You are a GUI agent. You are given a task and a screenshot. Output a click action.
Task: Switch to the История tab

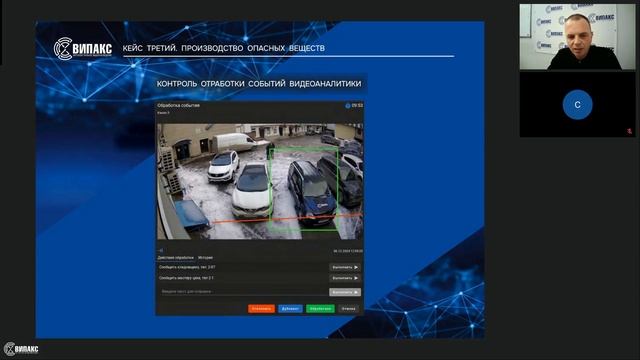click(x=205, y=258)
